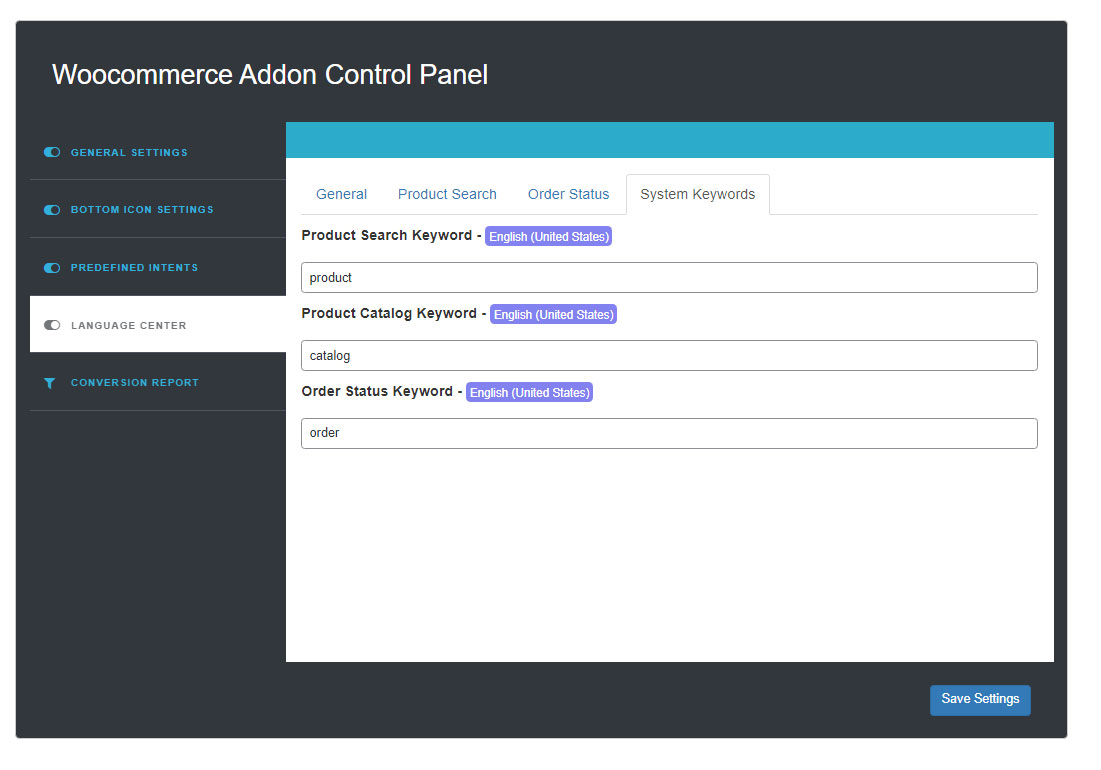
Task: Click the General Settings toggle icon
Action: click(52, 152)
